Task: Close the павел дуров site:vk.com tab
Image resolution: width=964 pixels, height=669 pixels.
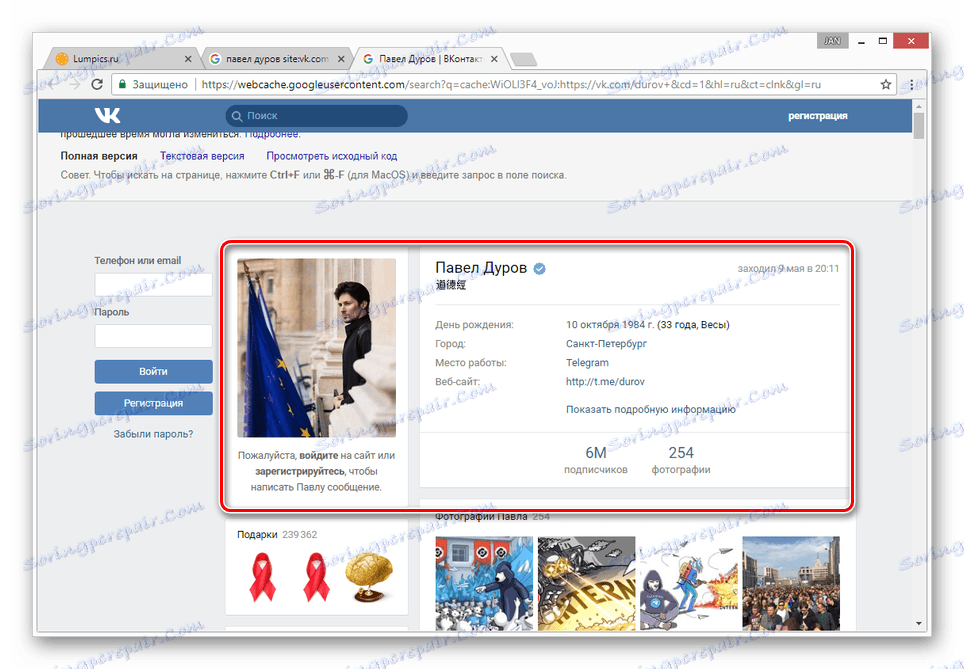Action: point(341,59)
